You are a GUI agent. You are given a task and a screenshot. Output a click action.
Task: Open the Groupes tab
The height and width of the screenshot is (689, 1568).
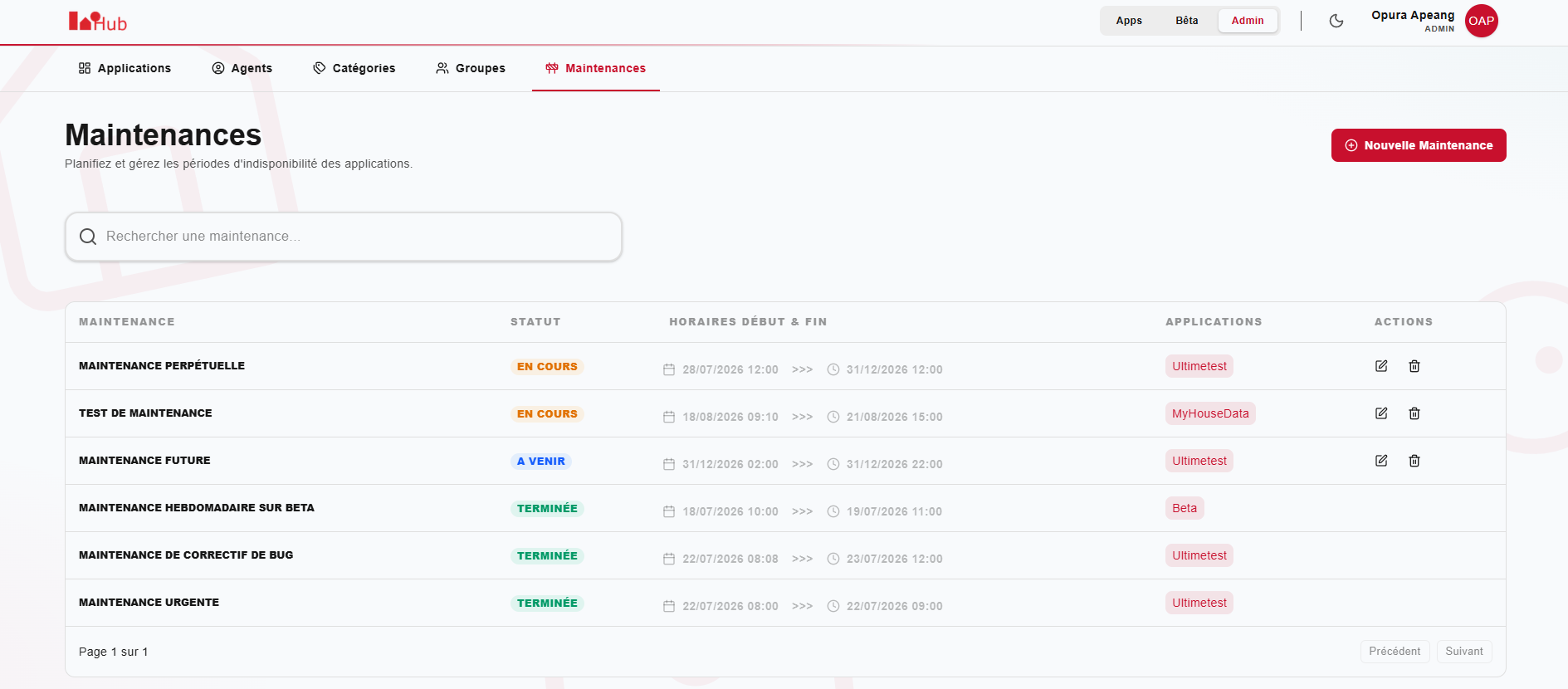[x=471, y=68]
